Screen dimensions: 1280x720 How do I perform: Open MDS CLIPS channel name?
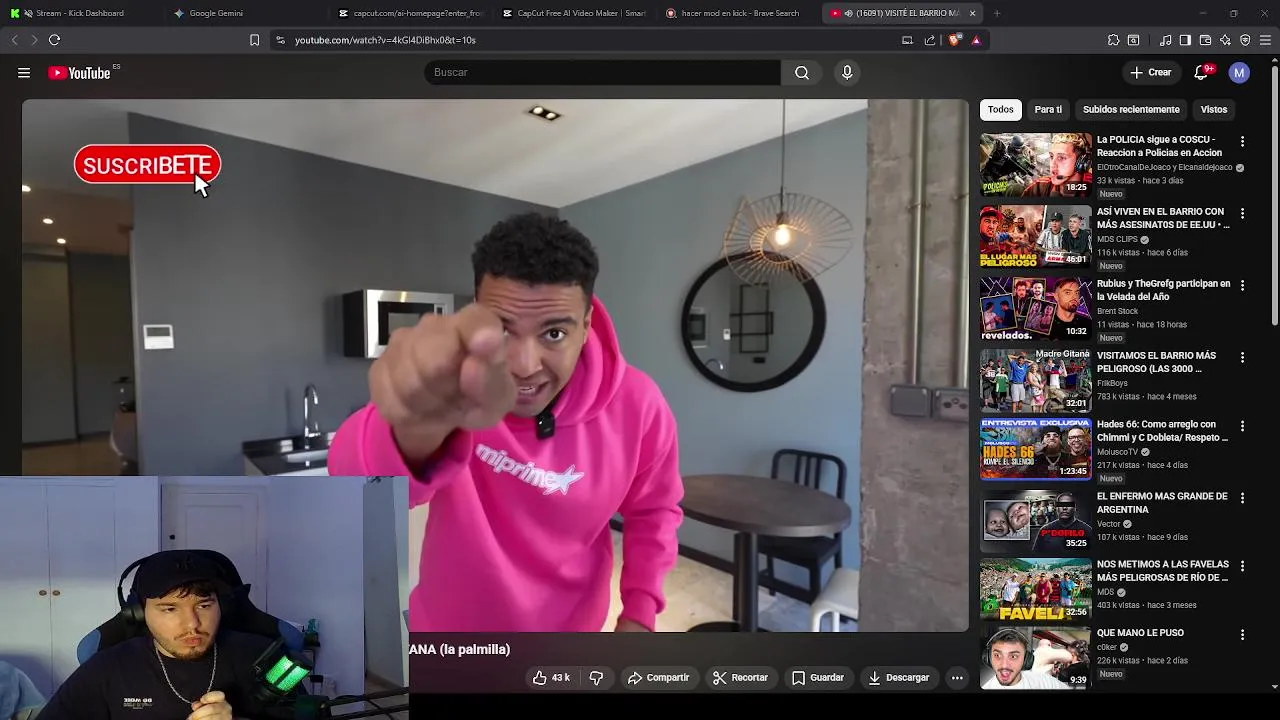pyautogui.click(x=1117, y=240)
